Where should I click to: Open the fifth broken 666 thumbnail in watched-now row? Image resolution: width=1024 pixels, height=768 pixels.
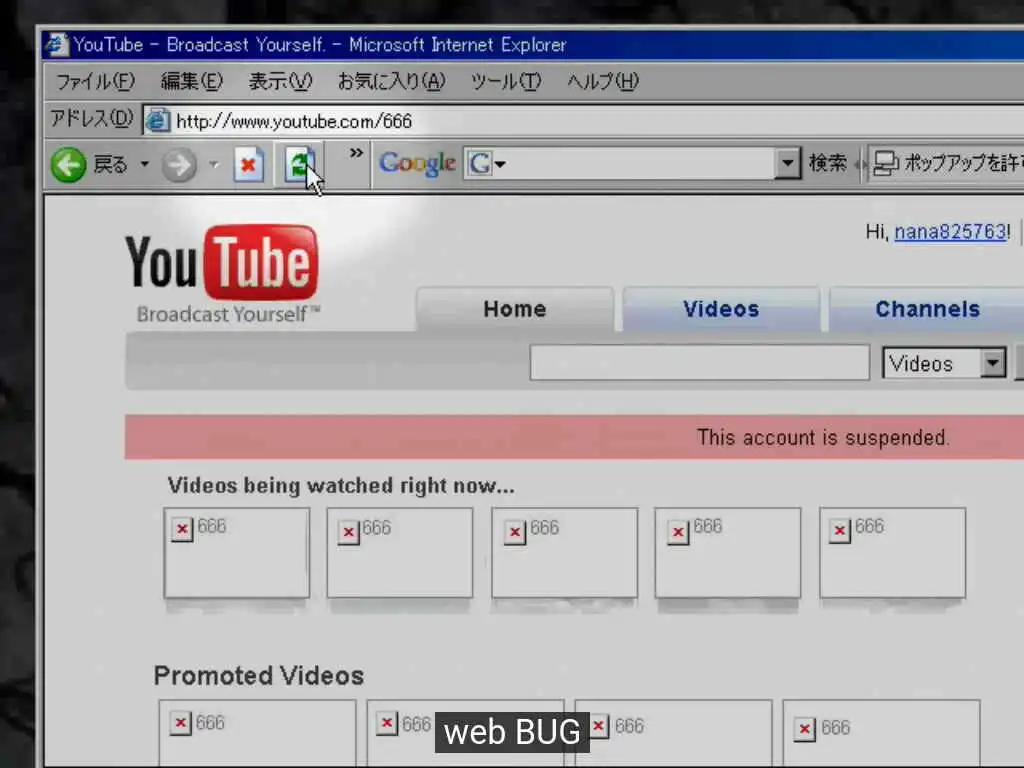click(x=892, y=552)
